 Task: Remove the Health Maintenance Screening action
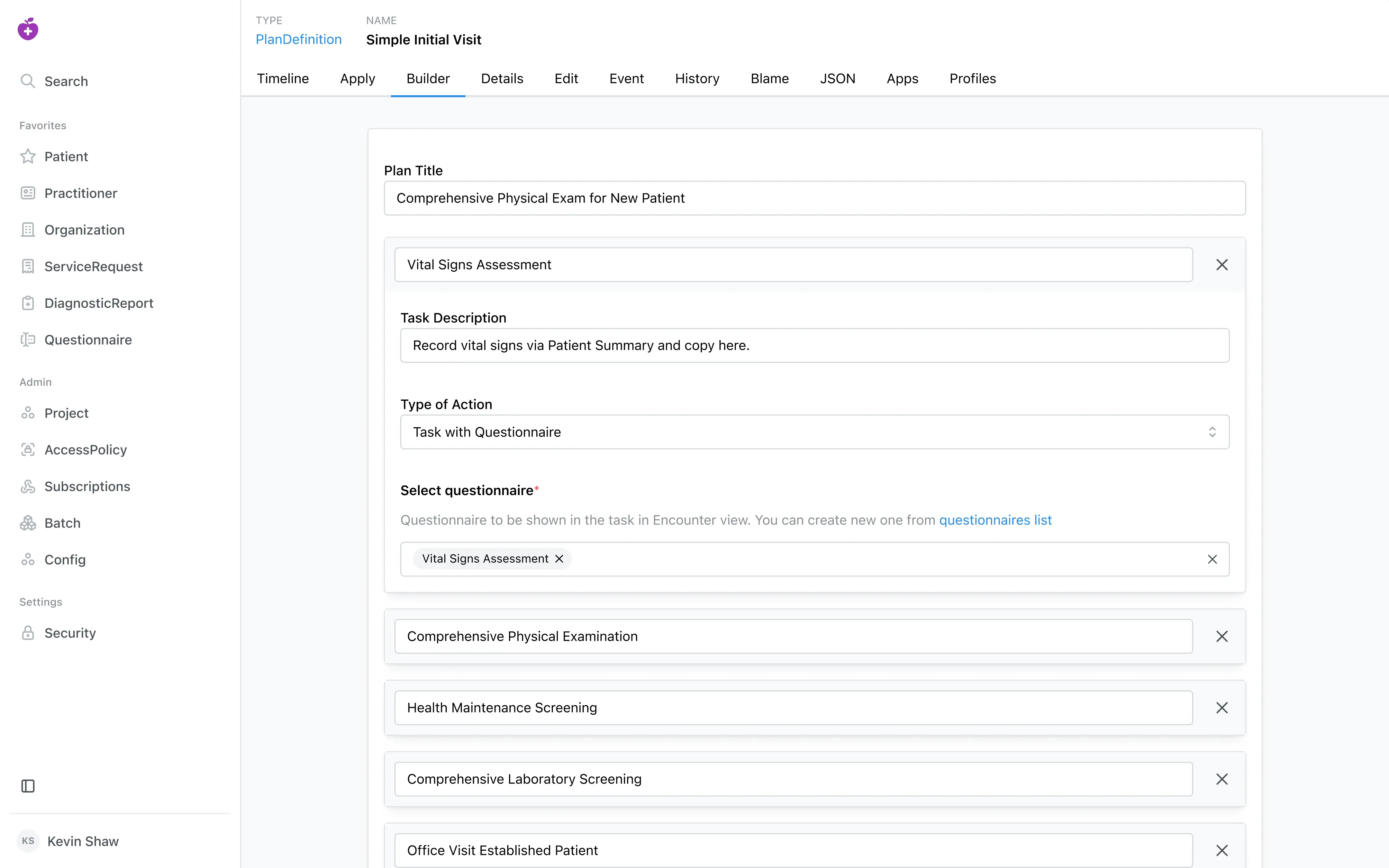coord(1222,708)
